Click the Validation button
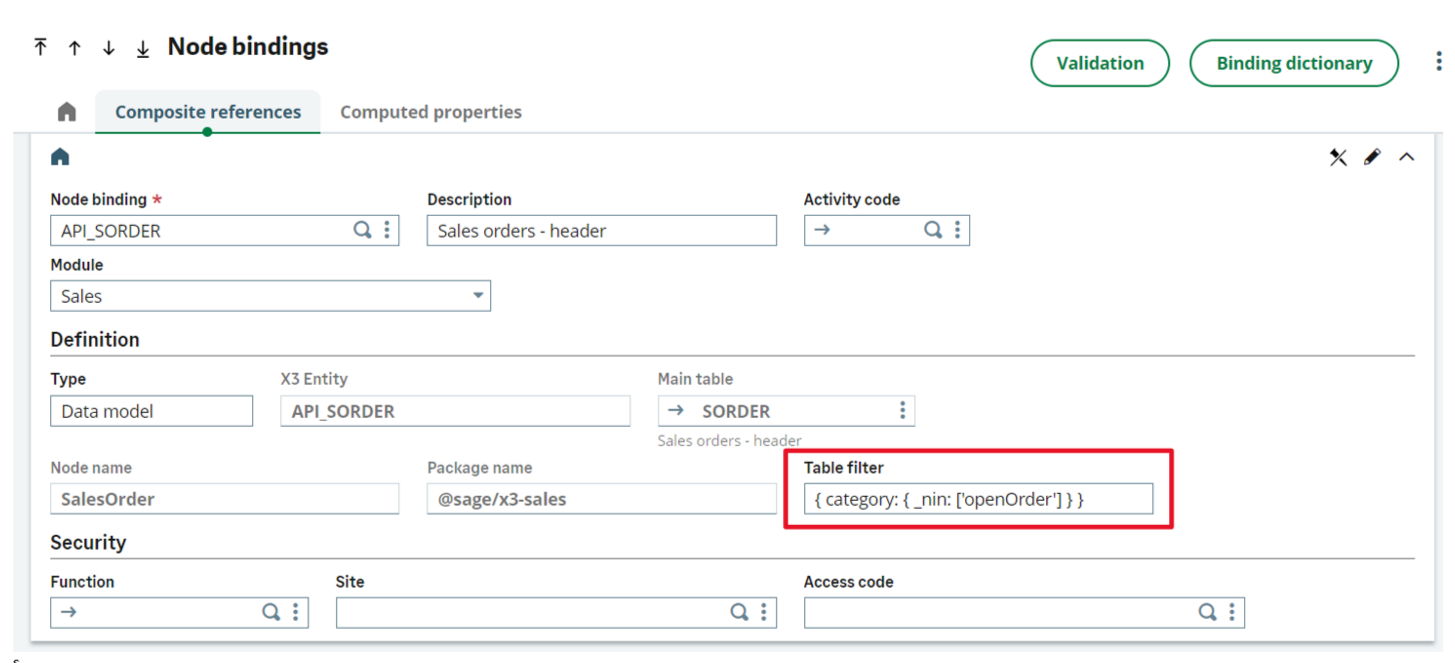1455x663 pixels. pyautogui.click(x=1100, y=63)
